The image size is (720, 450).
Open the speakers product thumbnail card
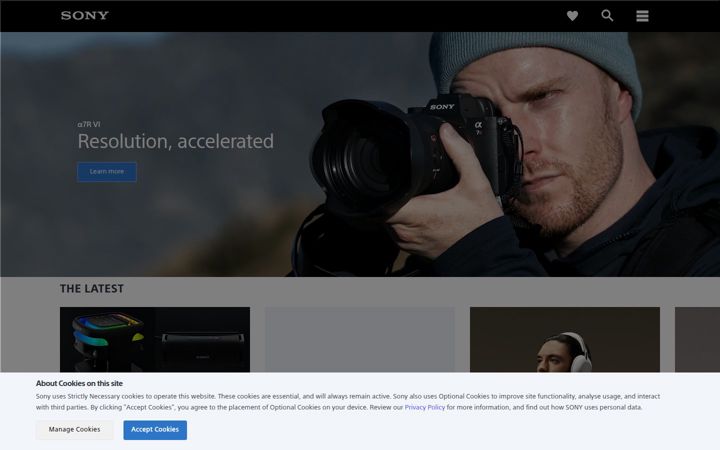click(x=155, y=340)
